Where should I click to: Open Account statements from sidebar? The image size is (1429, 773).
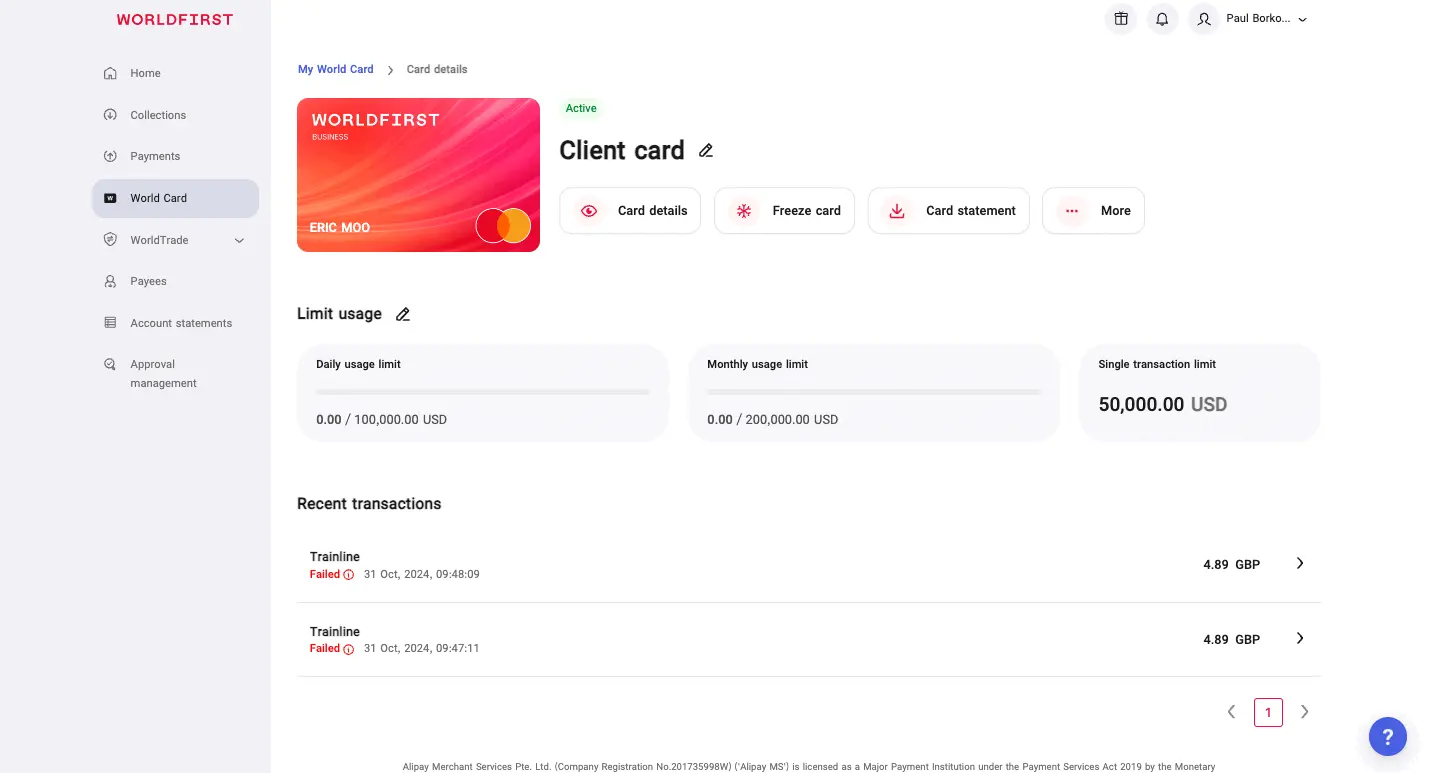tap(180, 323)
